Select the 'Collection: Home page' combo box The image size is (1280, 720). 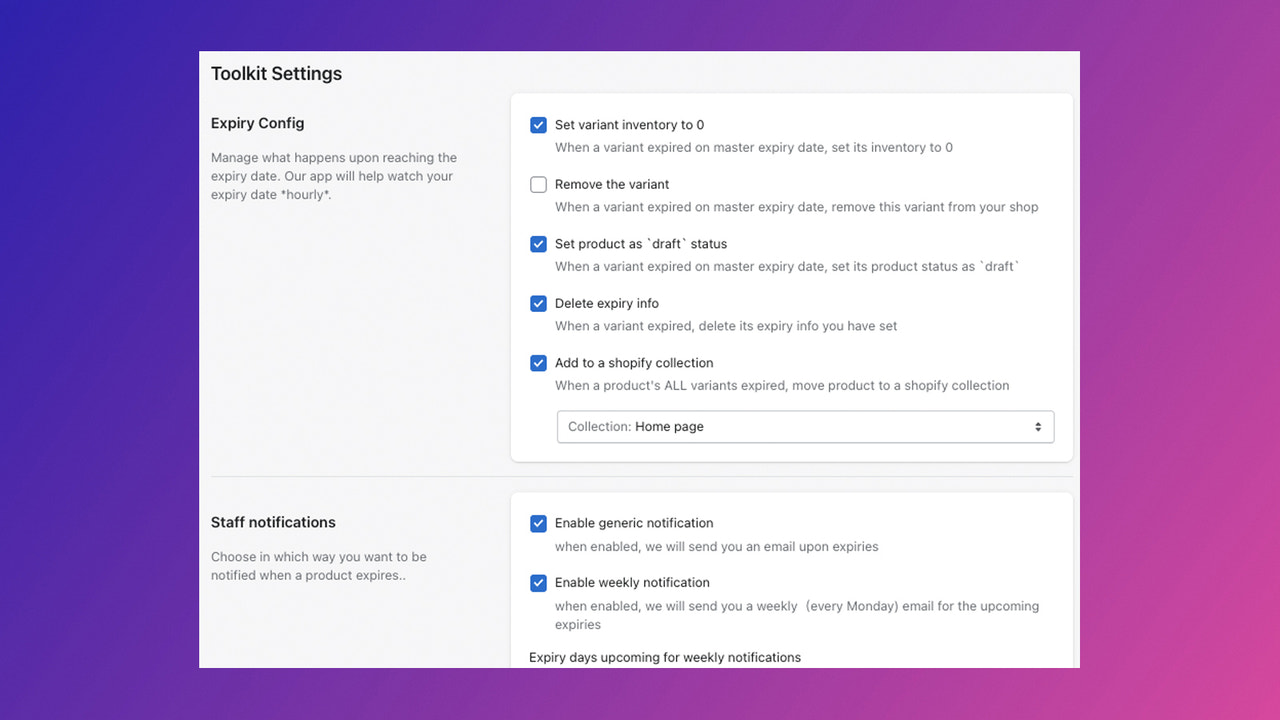coord(805,426)
